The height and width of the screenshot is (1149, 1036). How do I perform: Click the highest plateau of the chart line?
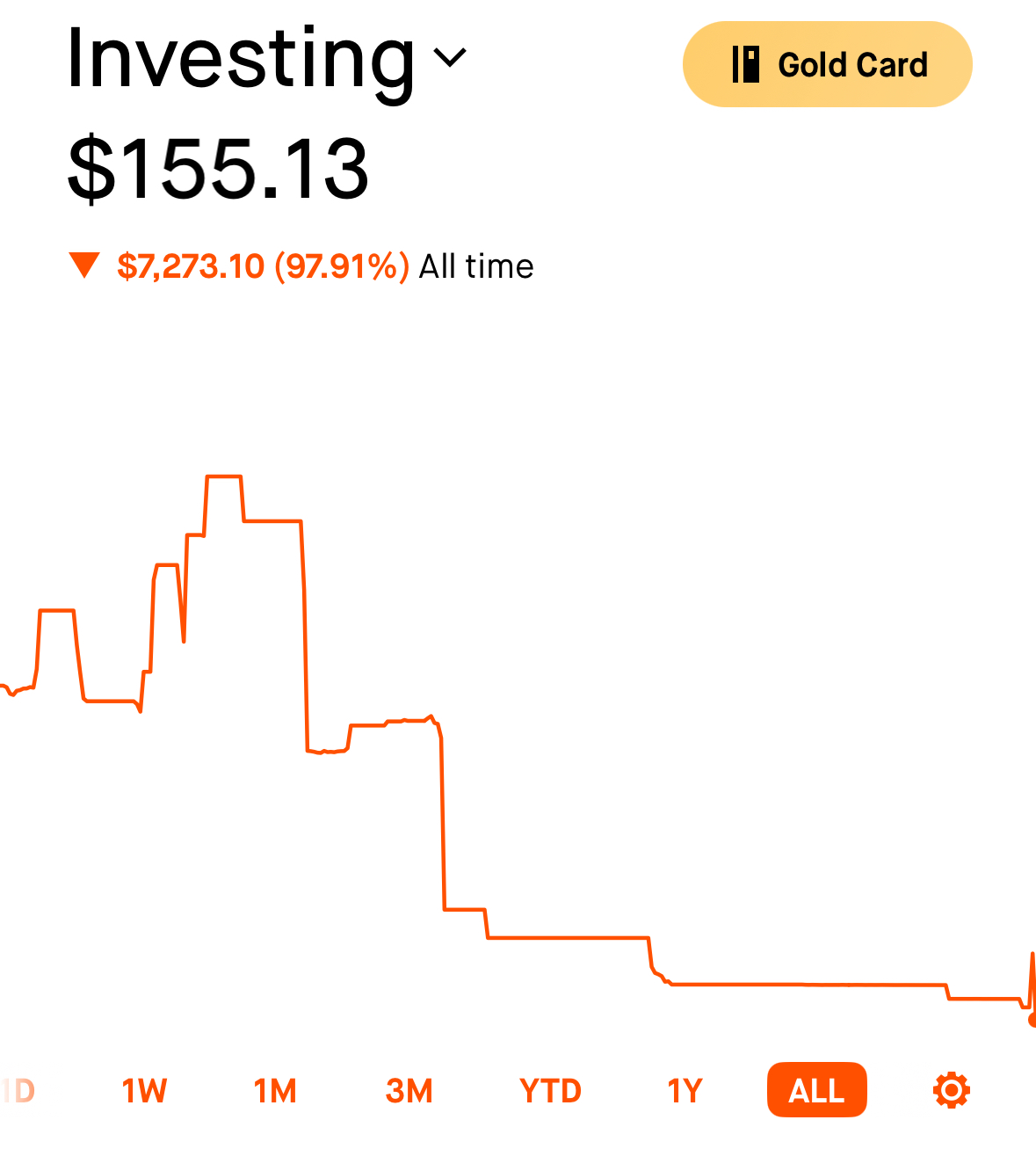click(x=224, y=476)
